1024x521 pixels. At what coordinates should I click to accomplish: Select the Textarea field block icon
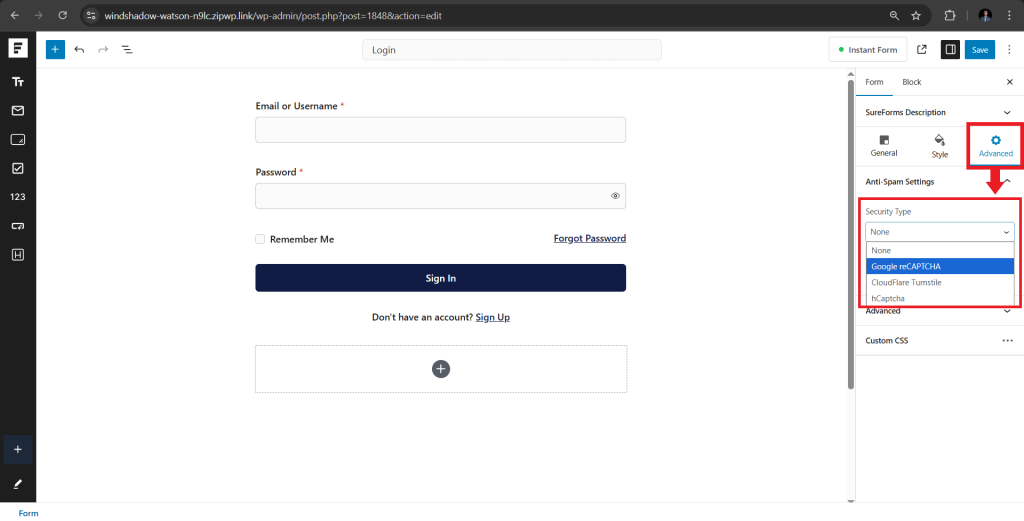pyautogui.click(x=18, y=140)
